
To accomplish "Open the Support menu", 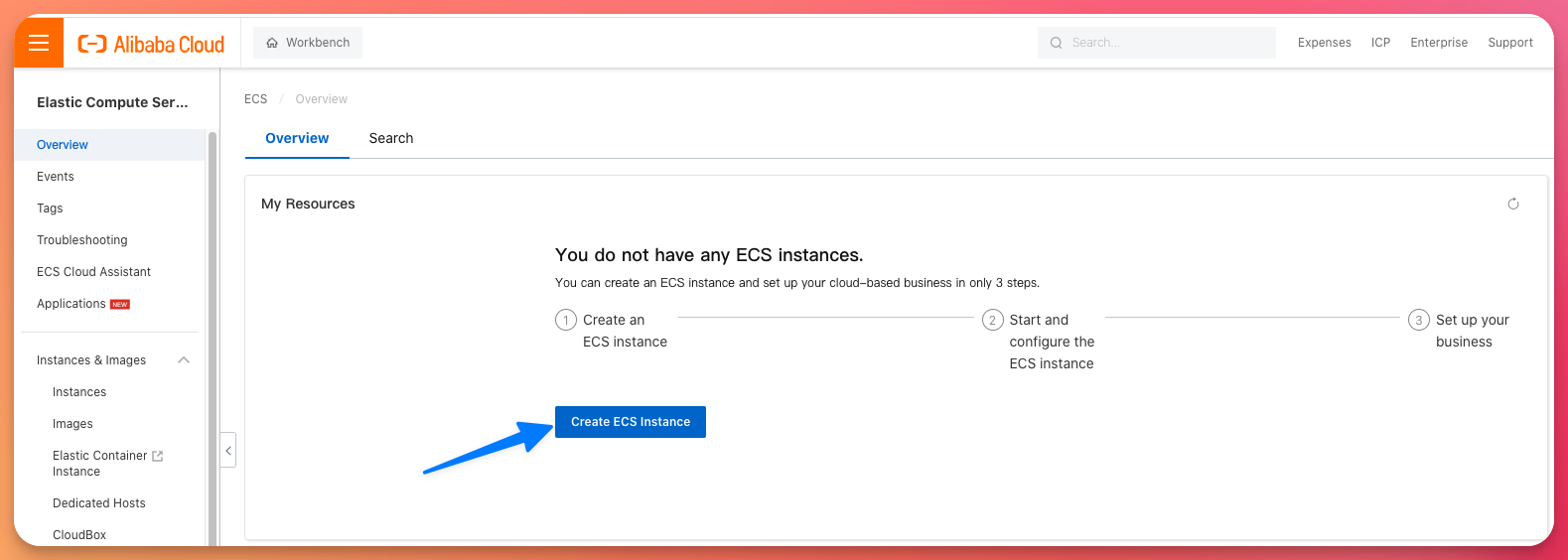I will pyautogui.click(x=1509, y=43).
